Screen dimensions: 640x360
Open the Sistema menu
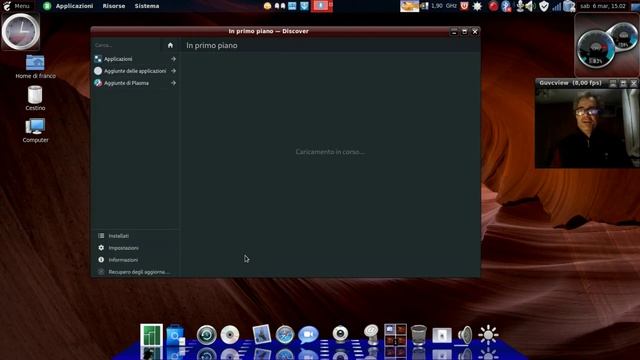pyautogui.click(x=147, y=6)
